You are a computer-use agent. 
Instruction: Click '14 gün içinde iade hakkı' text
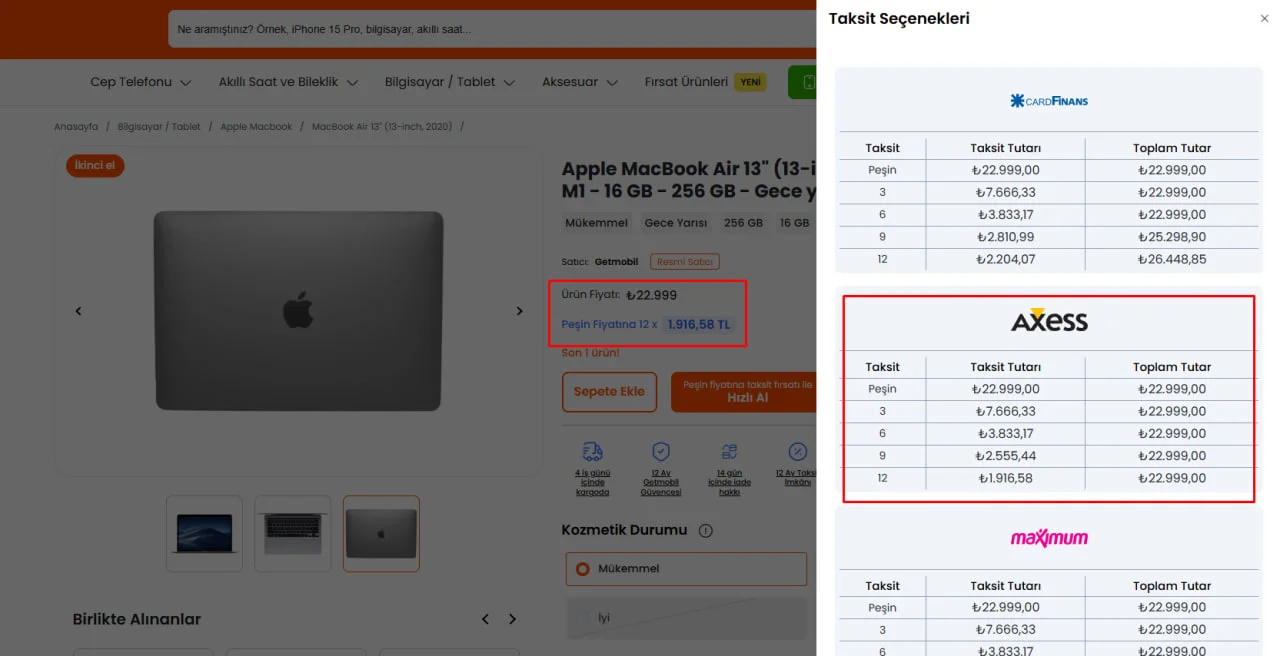click(729, 482)
